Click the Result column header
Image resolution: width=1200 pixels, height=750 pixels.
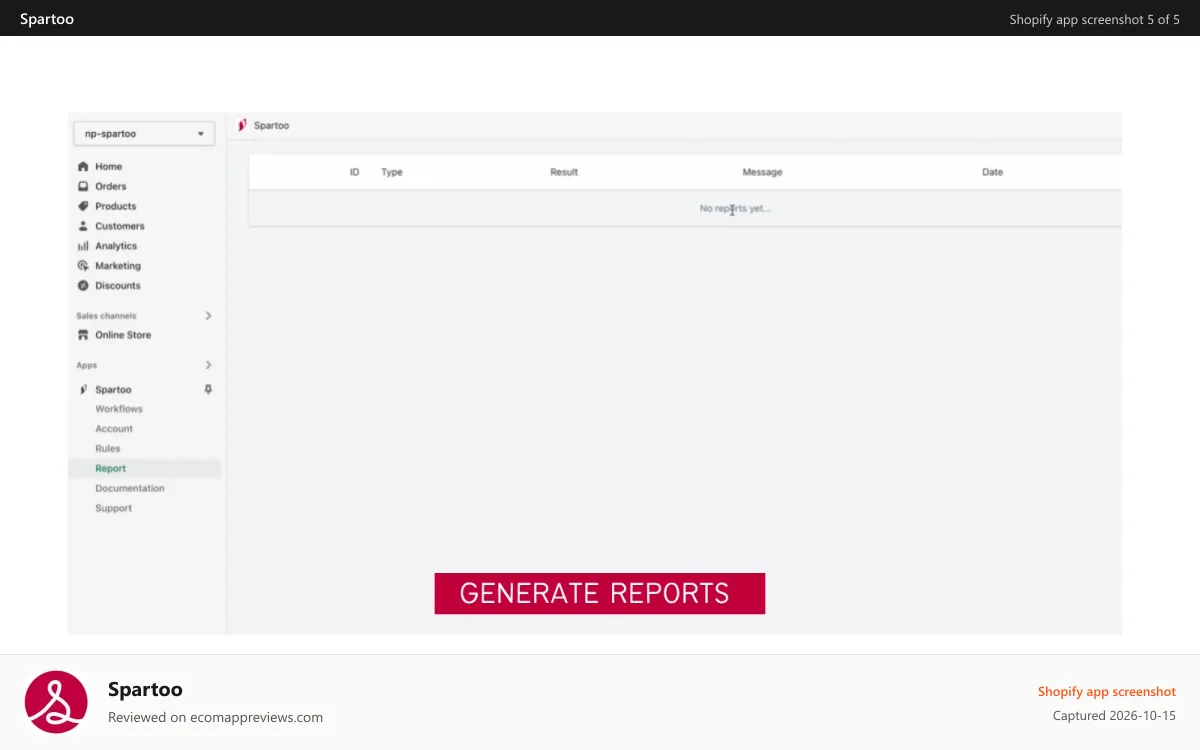click(564, 172)
